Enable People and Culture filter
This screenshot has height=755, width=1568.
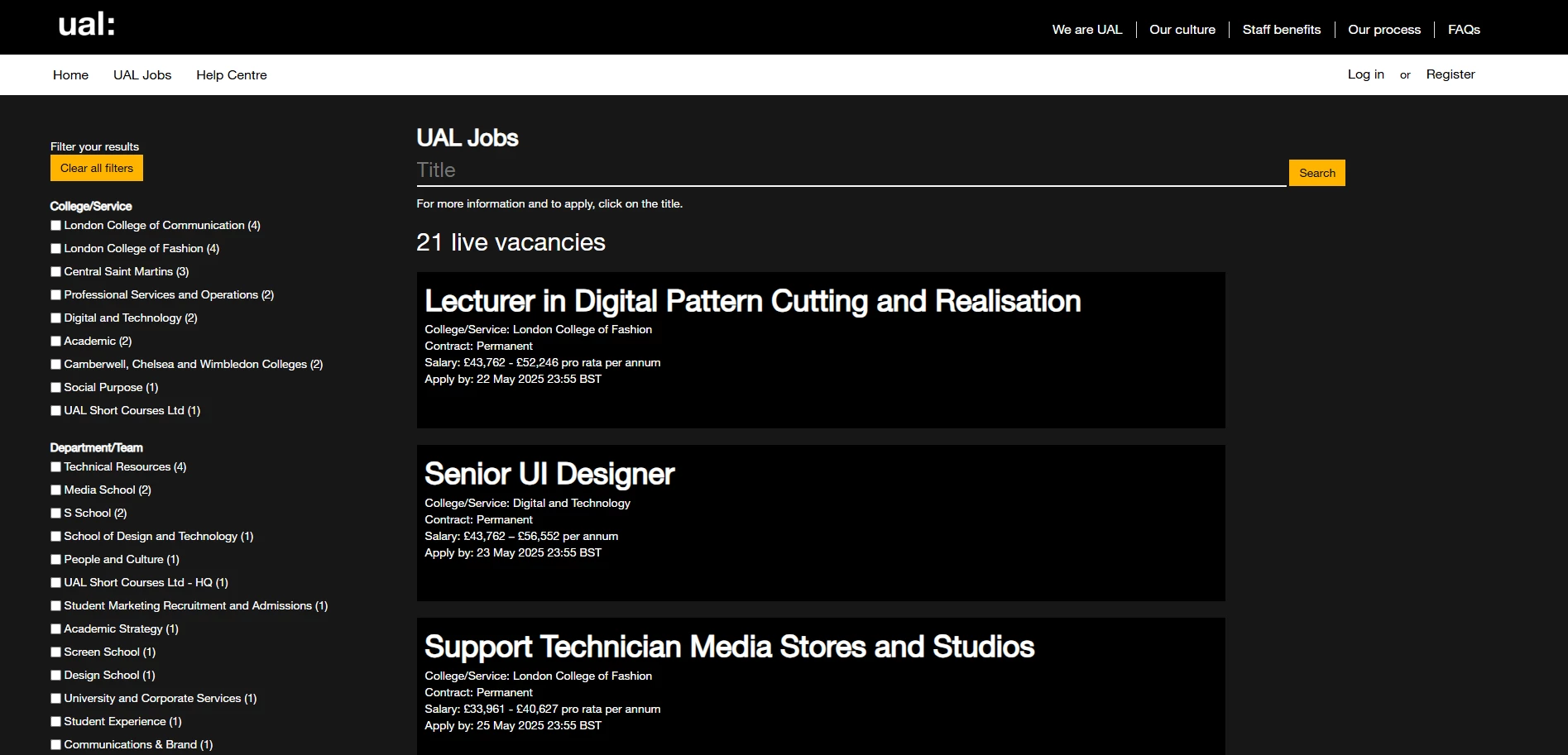[55, 559]
